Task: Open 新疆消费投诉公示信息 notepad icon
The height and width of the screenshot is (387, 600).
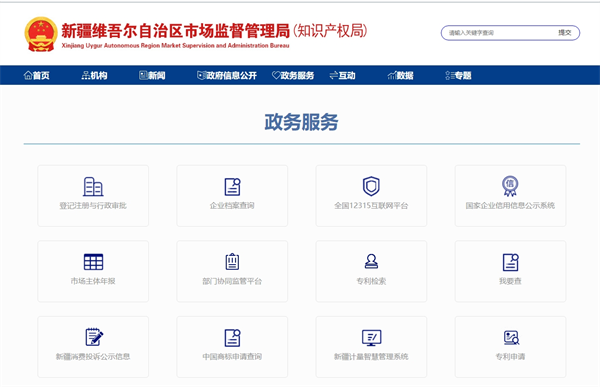Action: (x=94, y=337)
